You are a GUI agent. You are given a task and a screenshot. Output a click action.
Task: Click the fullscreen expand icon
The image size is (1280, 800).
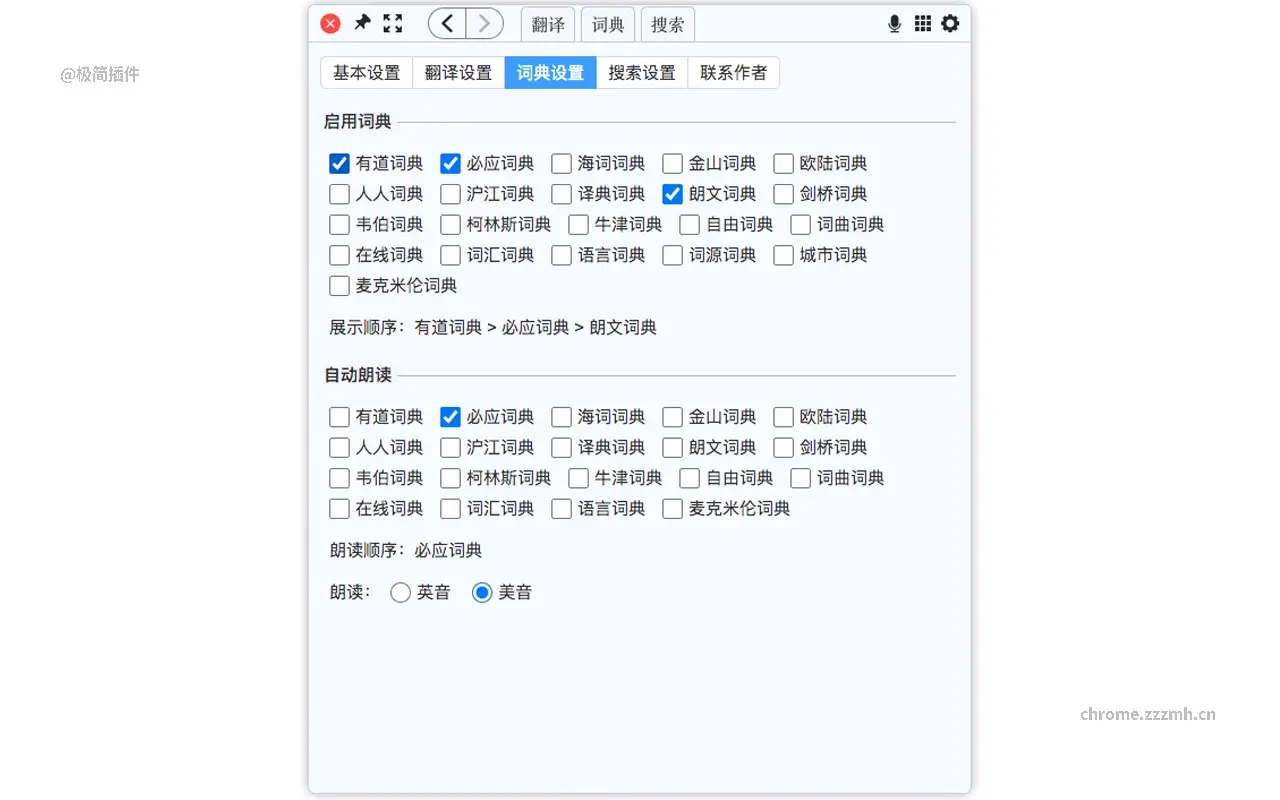click(392, 22)
